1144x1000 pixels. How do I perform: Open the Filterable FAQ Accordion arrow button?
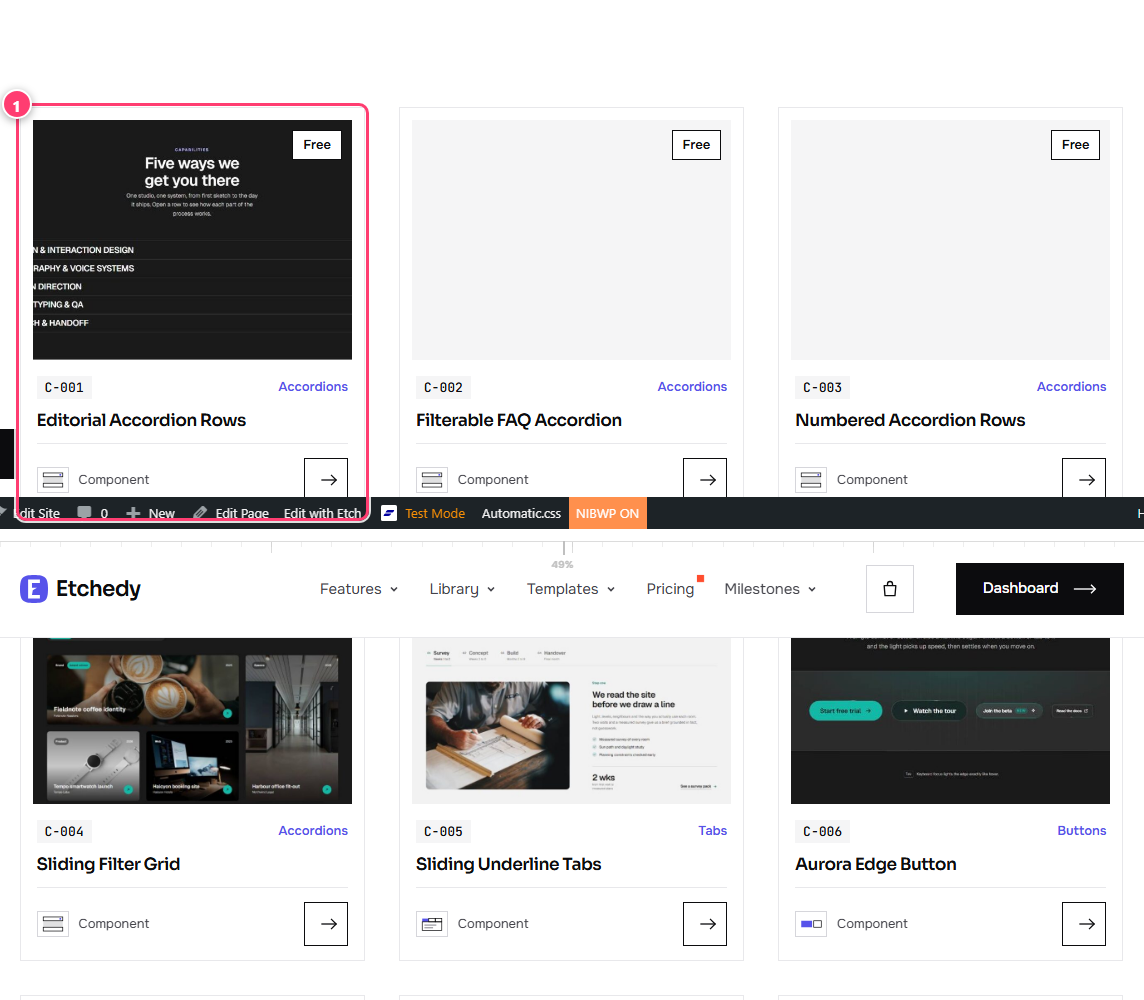tap(705, 478)
